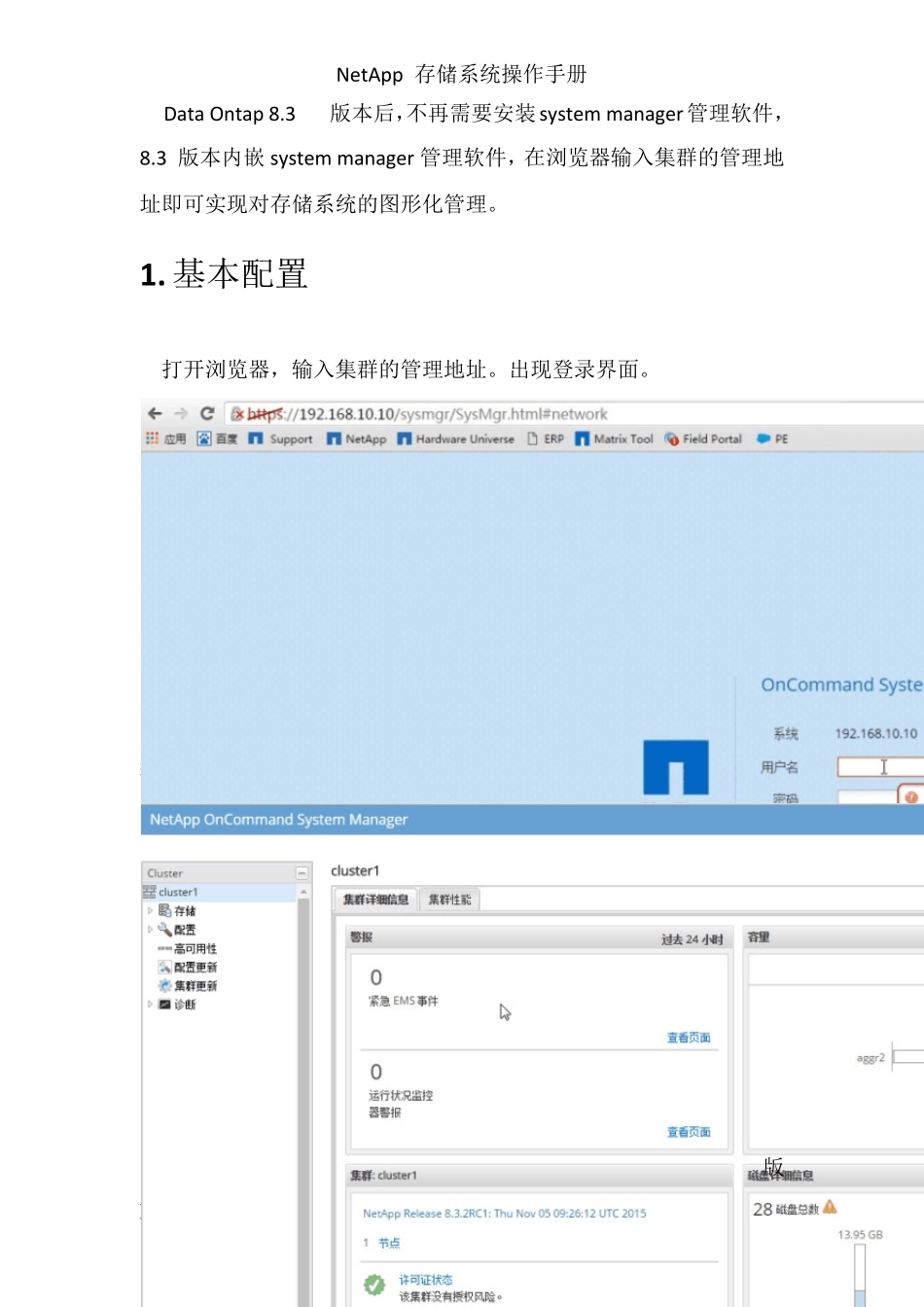Image resolution: width=924 pixels, height=1307 pixels.
Task: Open the 百度 bookmark
Action: click(217, 439)
